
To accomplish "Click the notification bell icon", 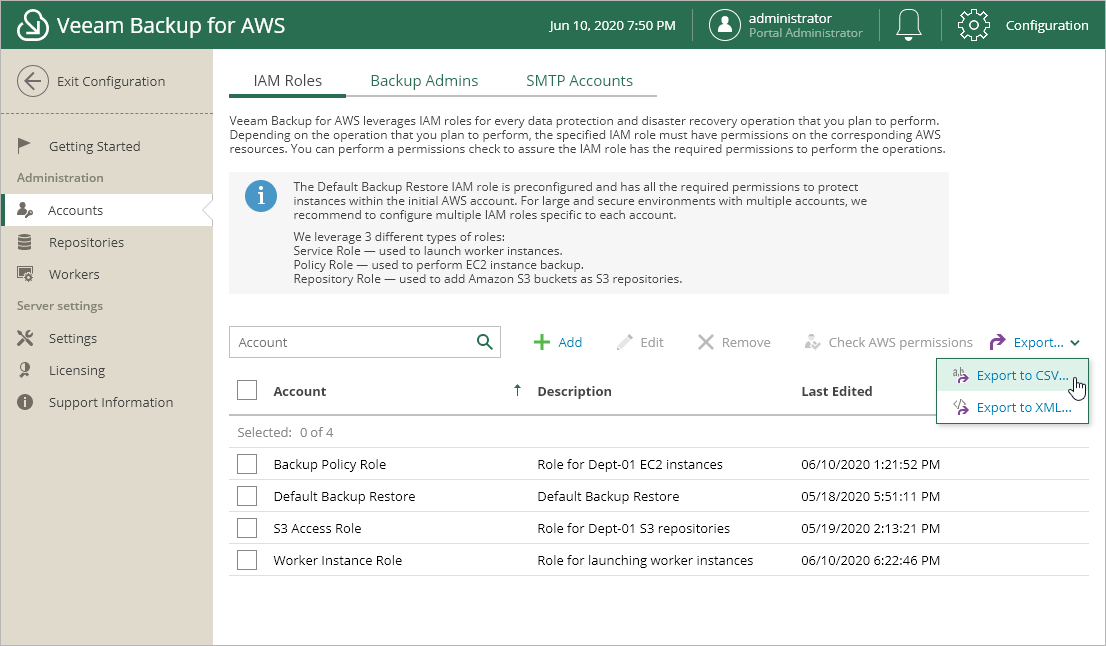I will [x=908, y=25].
